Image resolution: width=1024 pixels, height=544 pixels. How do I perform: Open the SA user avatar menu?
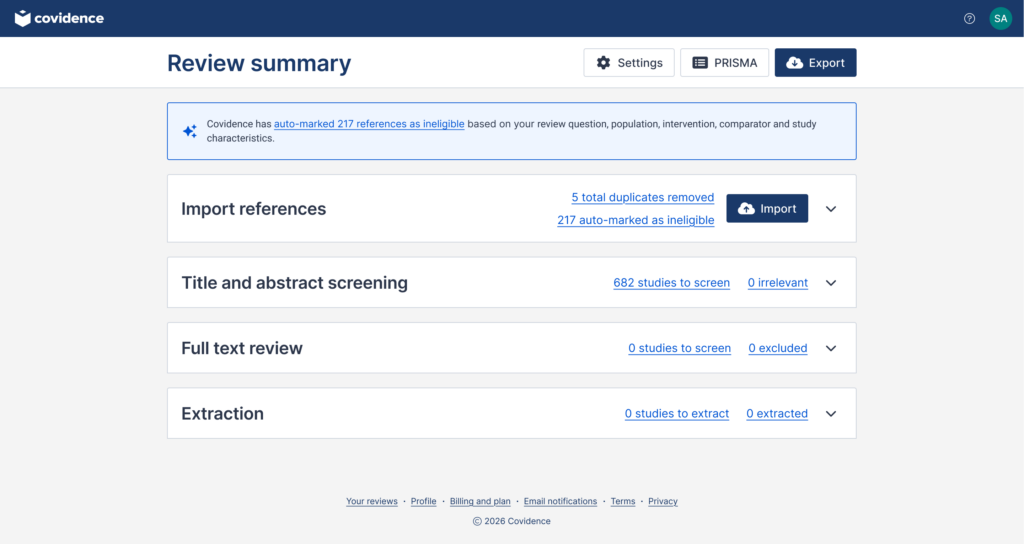[1000, 18]
